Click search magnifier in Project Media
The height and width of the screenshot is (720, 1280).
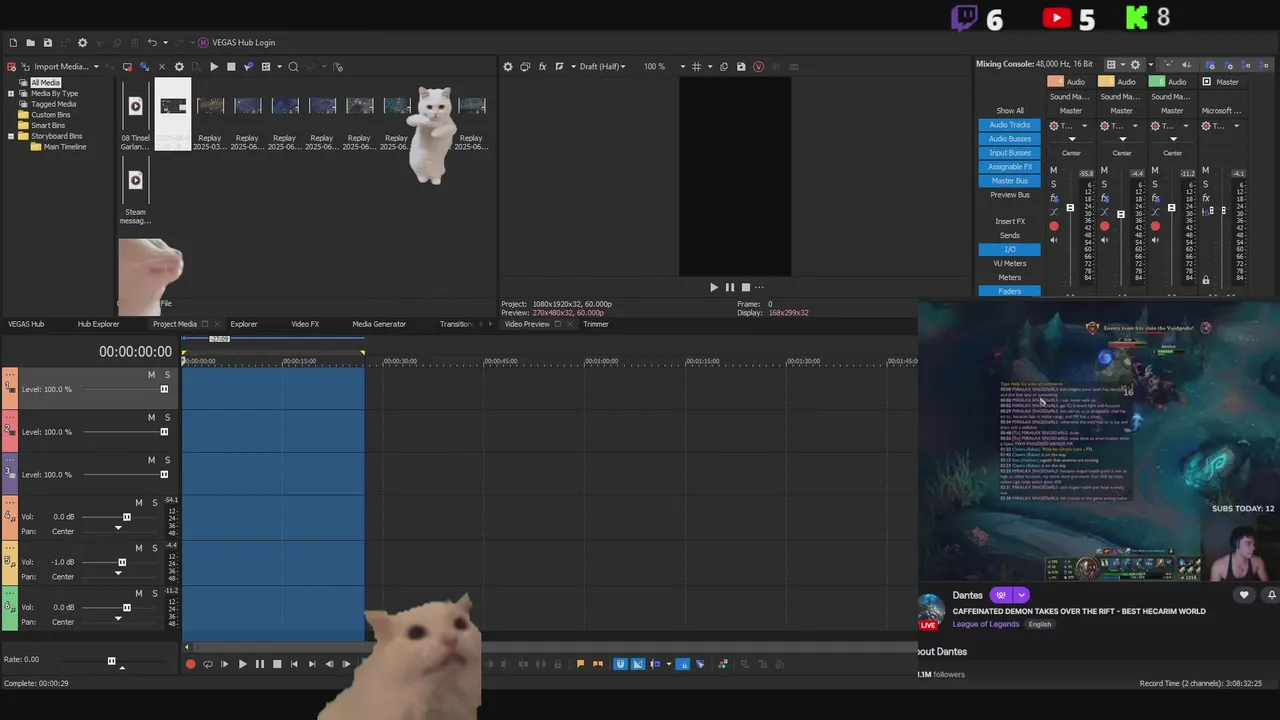tap(293, 67)
